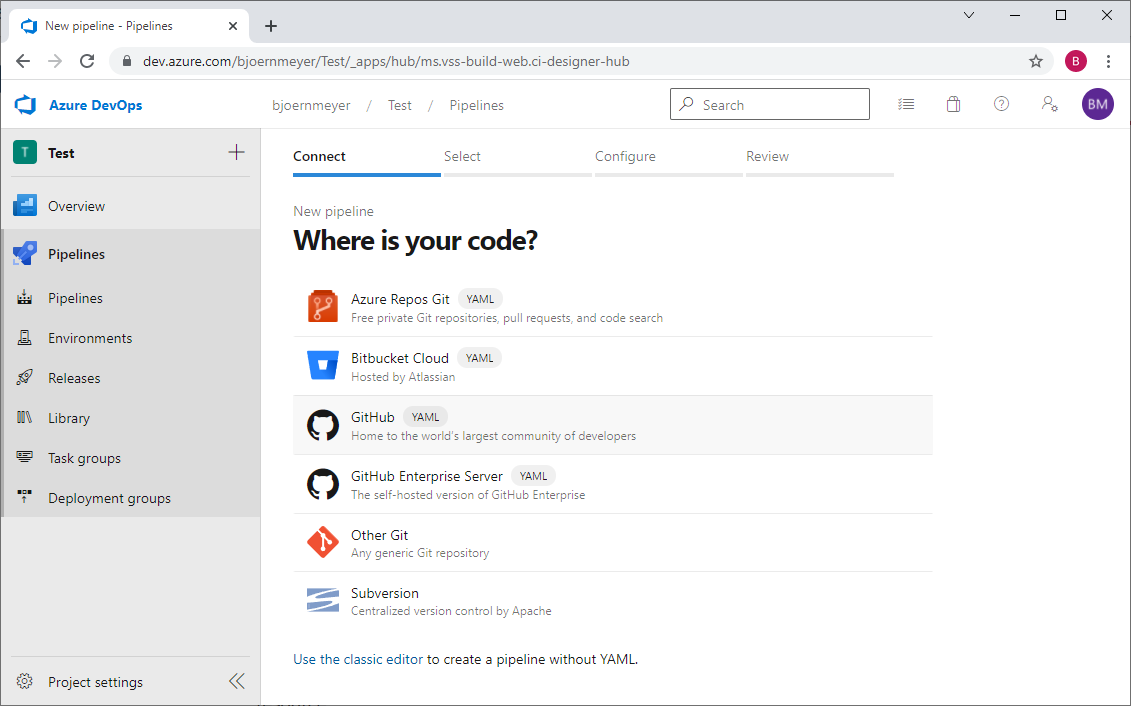Click the Azure DevOps logo icon
Screen dimensions: 1131x706
(x=23, y=104)
